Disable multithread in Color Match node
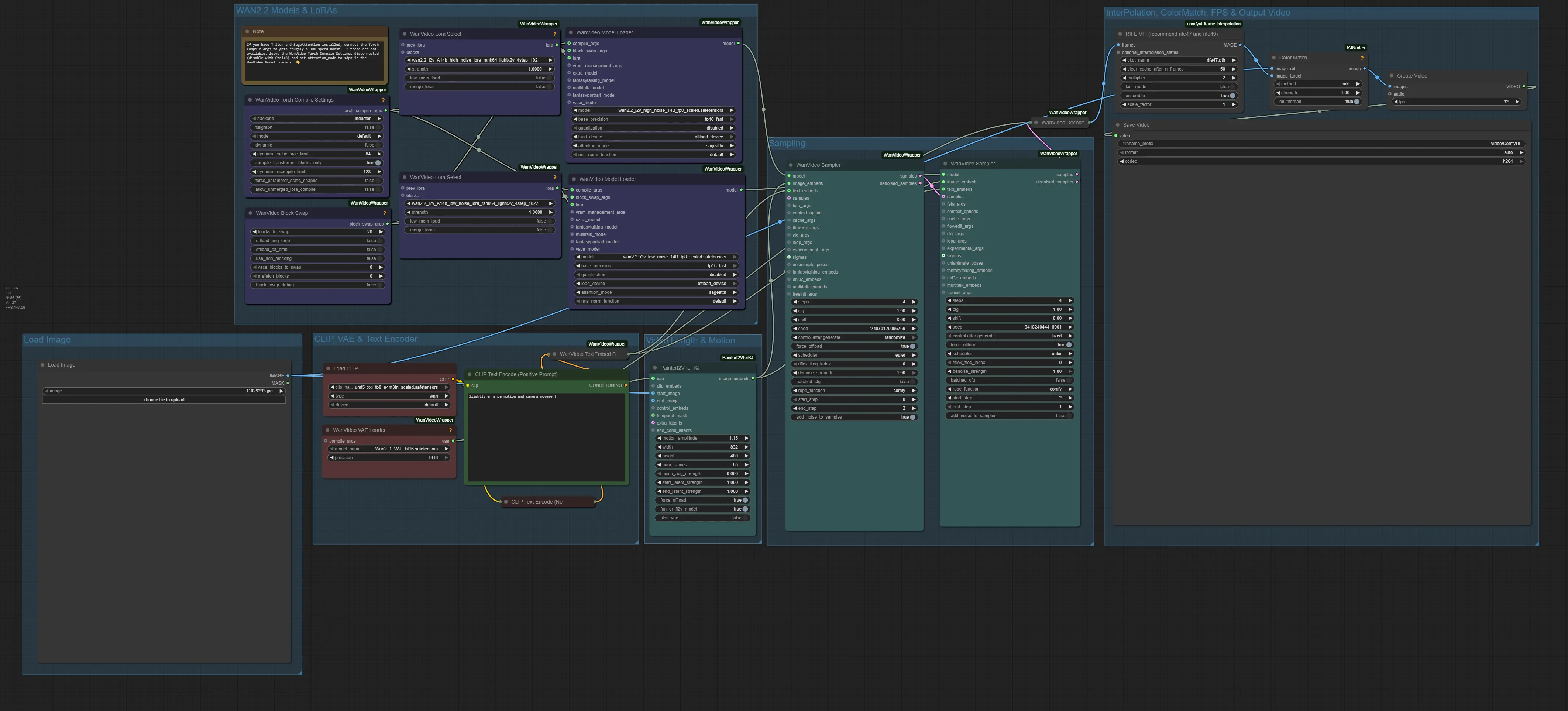1568x711 pixels. click(x=1356, y=102)
